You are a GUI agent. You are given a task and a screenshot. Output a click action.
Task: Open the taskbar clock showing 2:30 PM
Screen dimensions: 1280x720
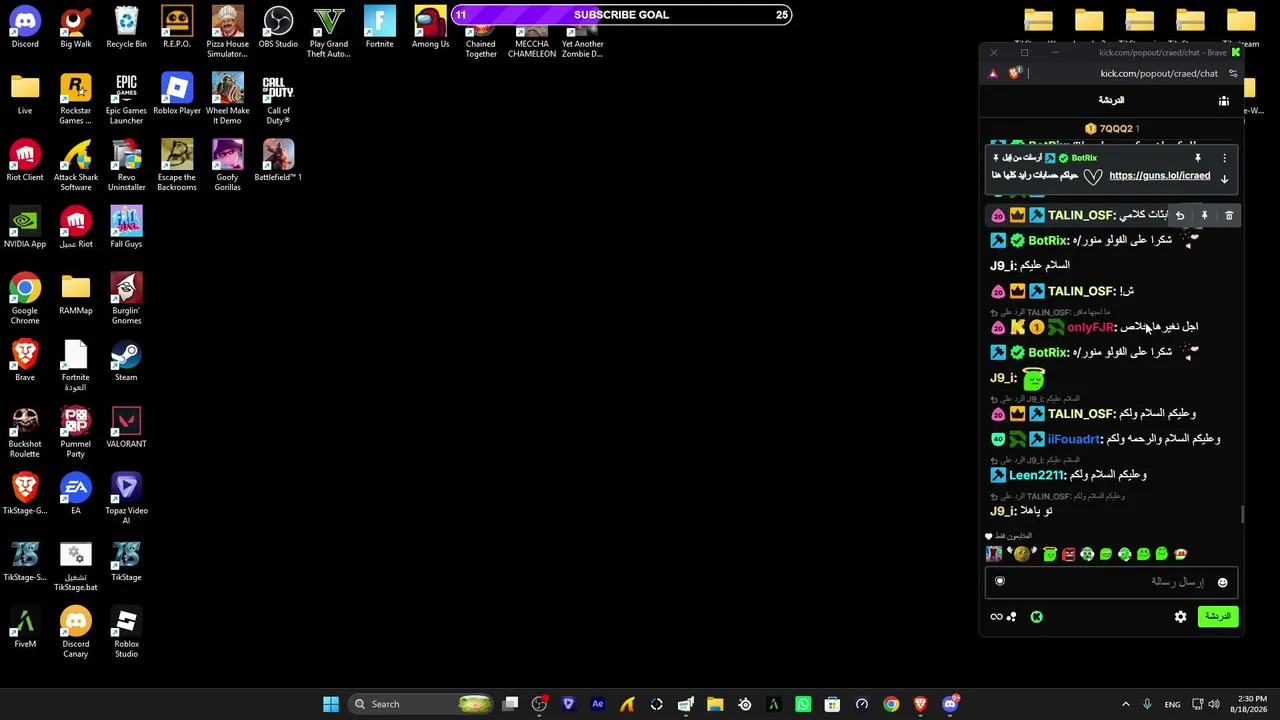1252,704
